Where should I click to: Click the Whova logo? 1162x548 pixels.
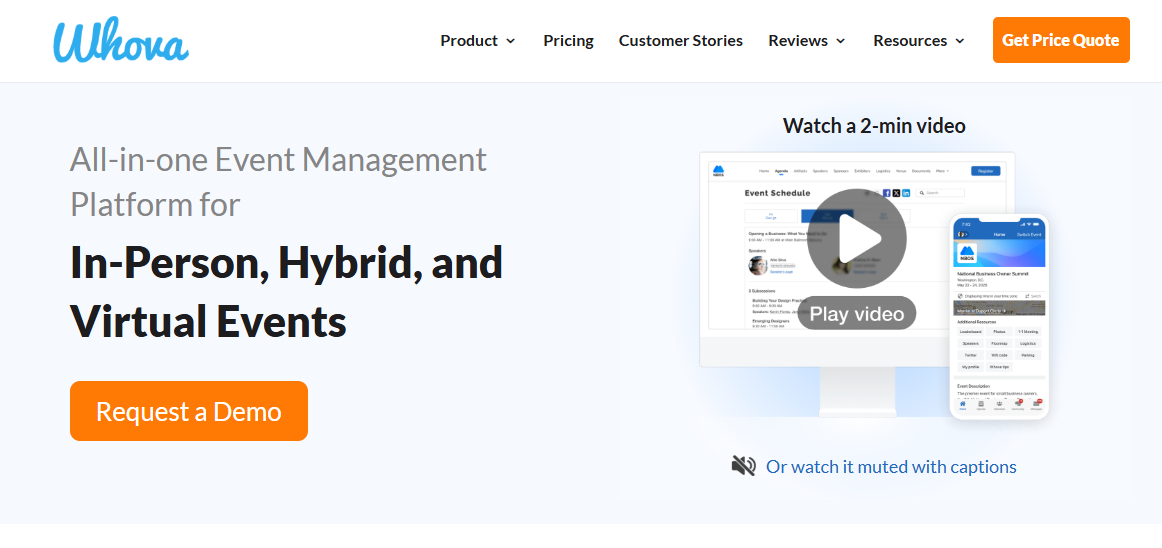(121, 42)
